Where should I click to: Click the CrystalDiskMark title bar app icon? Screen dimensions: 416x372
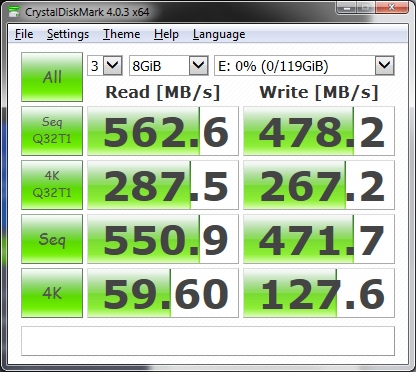pyautogui.click(x=14, y=12)
